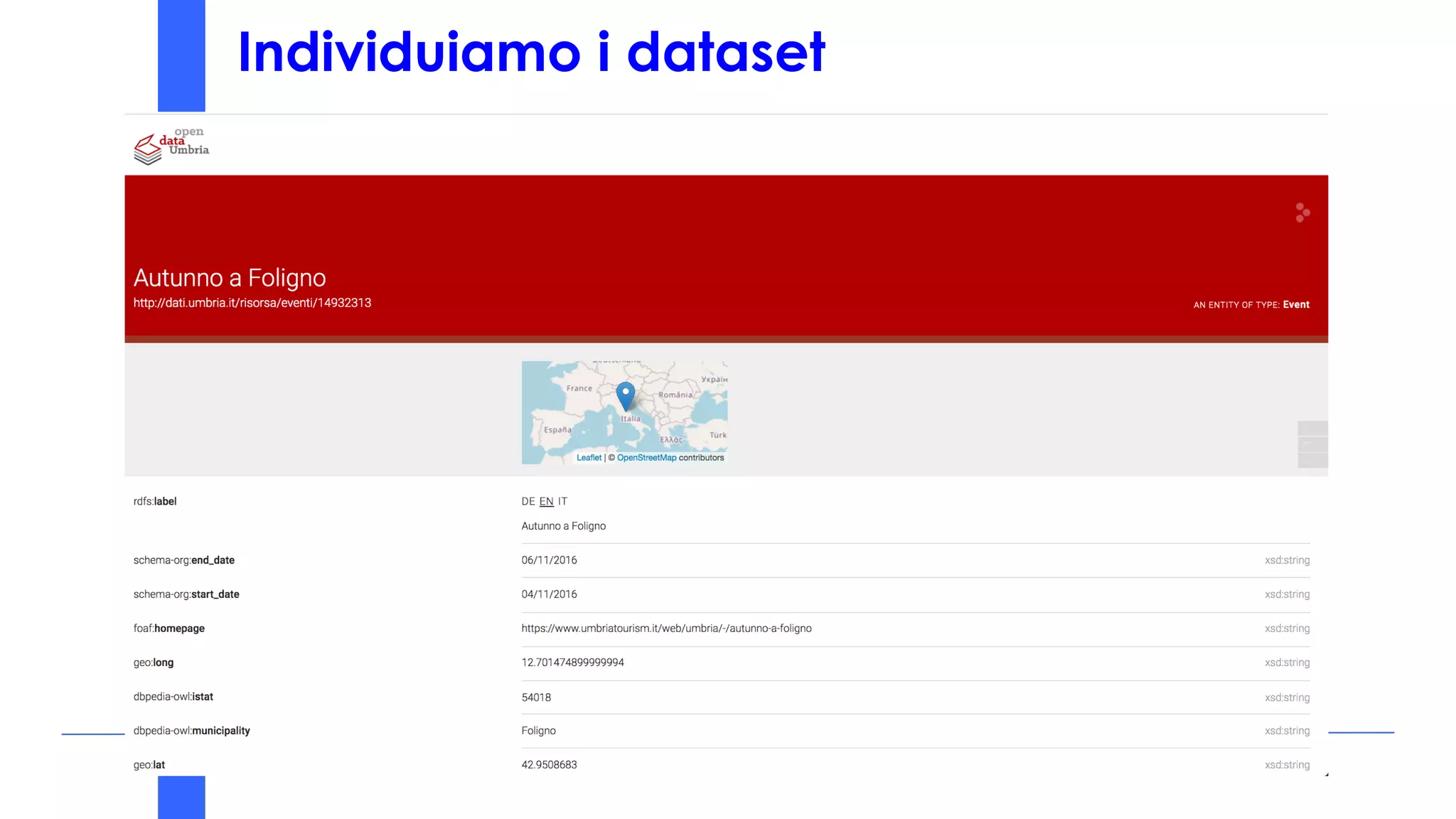The height and width of the screenshot is (819, 1456).
Task: Open the LodView dots icon in red header
Action: [1302, 213]
